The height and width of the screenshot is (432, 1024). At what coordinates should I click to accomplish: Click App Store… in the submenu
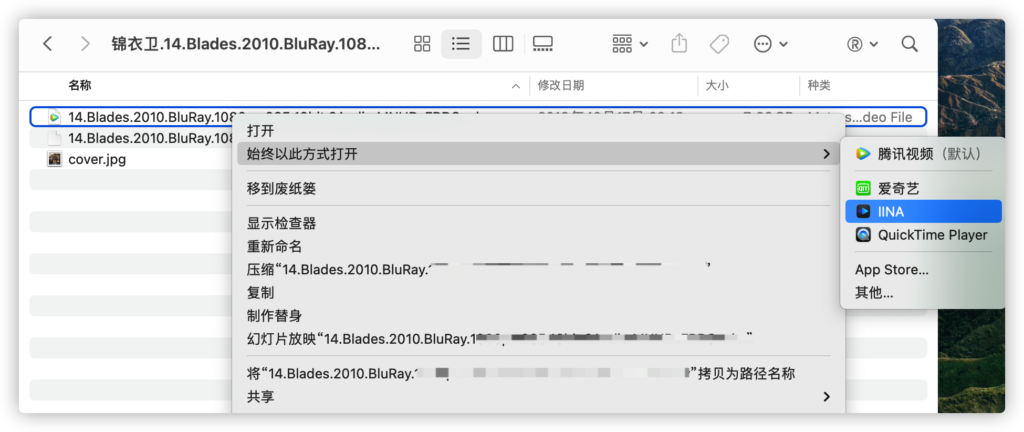pyautogui.click(x=891, y=270)
